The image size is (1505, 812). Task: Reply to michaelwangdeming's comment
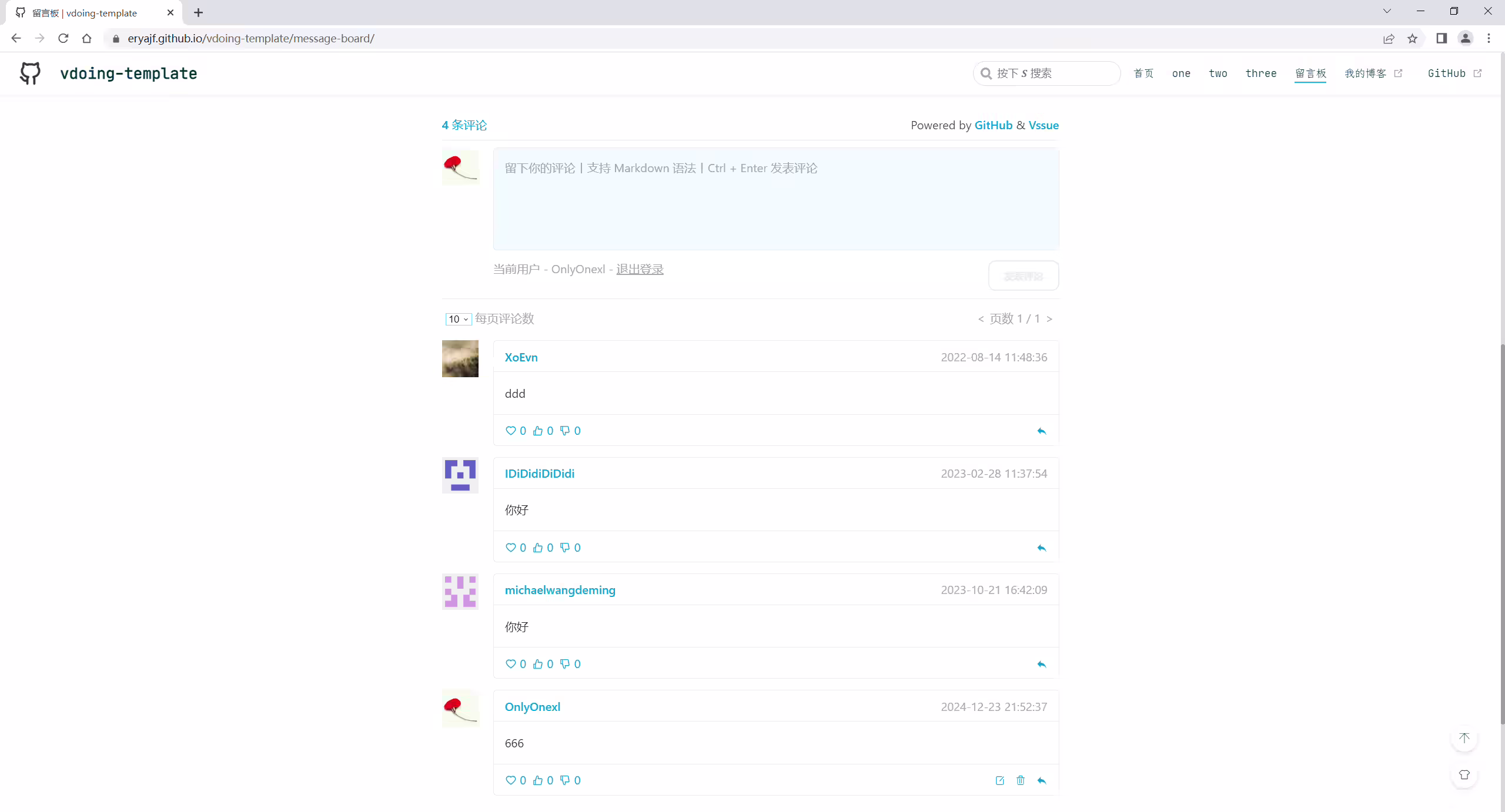[1042, 665]
